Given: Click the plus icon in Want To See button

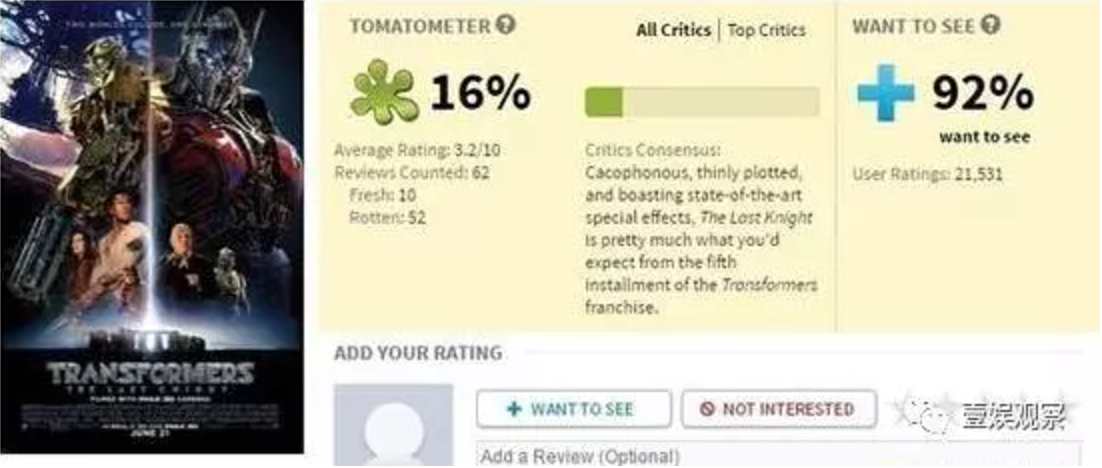Looking at the screenshot, I should click(x=514, y=409).
